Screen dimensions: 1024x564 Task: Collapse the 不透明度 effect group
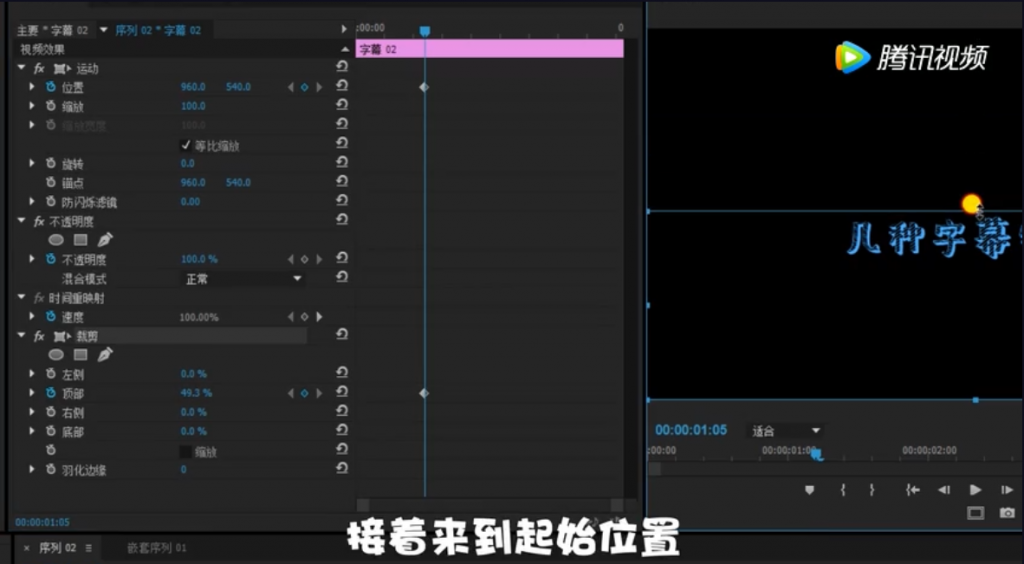[x=22, y=221]
